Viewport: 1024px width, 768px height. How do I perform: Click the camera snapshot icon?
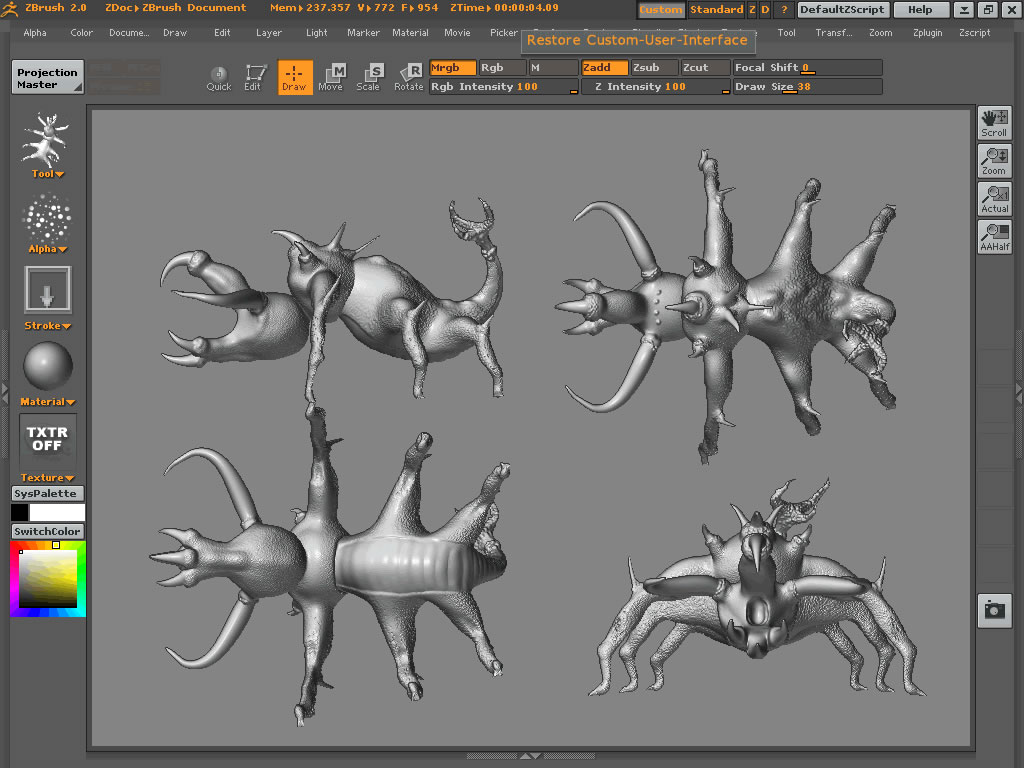coord(994,610)
